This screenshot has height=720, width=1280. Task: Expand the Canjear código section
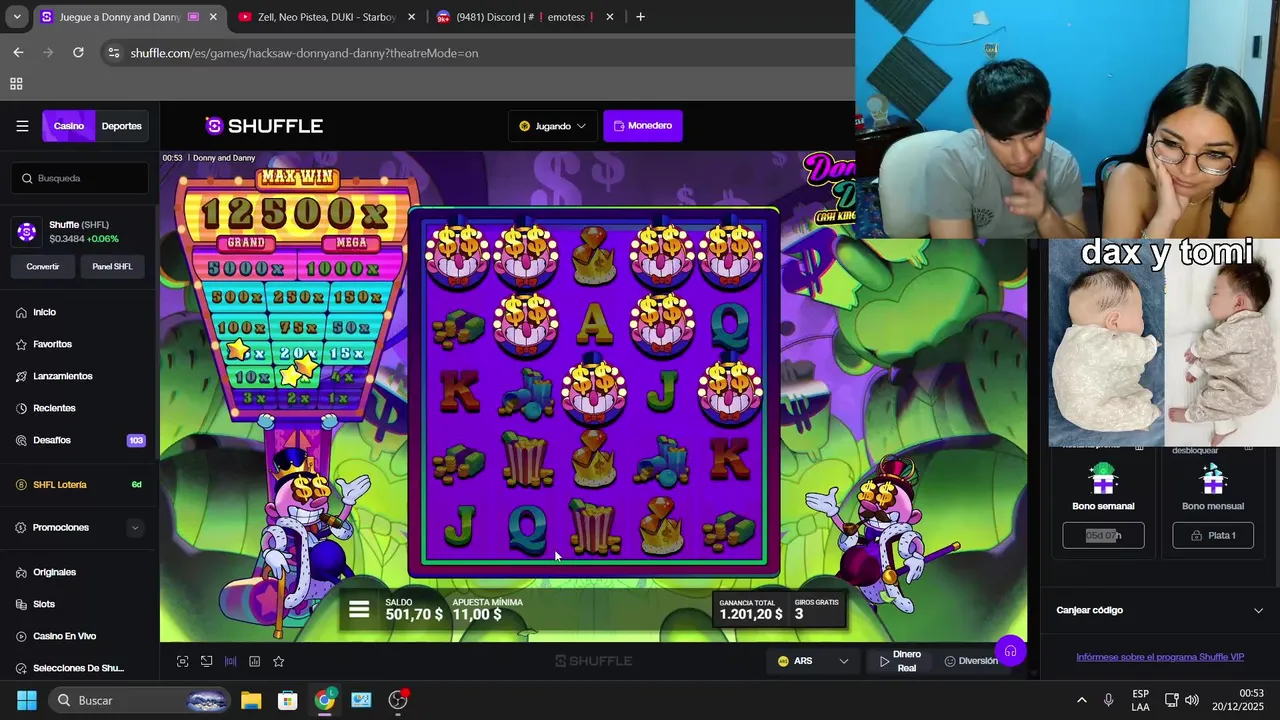point(1160,610)
